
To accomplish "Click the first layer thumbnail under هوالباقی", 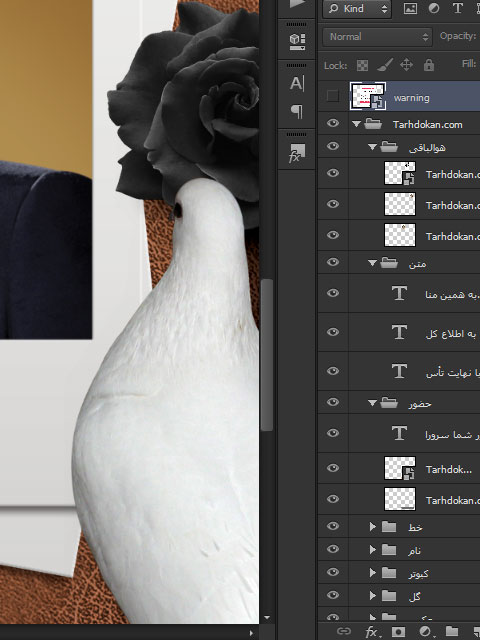I will tap(400, 173).
